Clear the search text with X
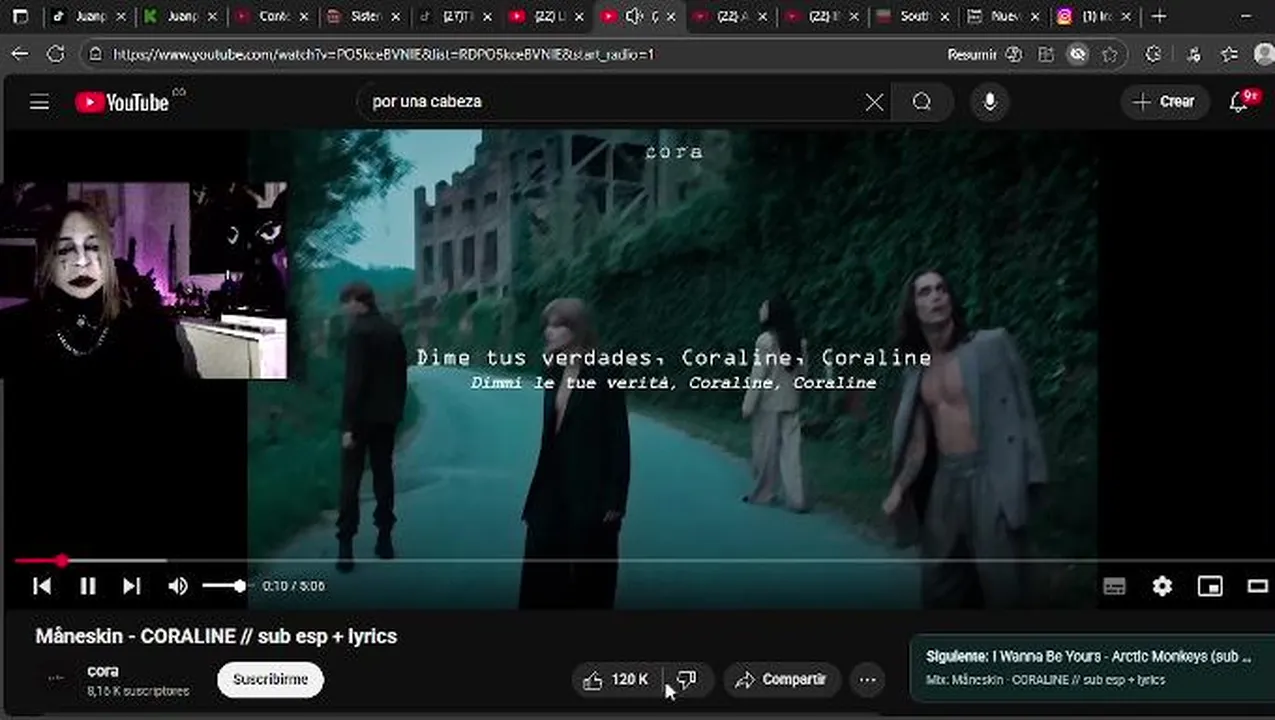The height and width of the screenshot is (720, 1275). (874, 102)
